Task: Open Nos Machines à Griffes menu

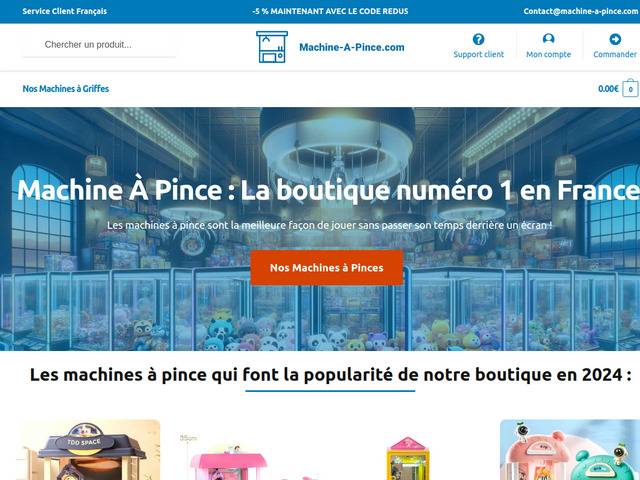Action: click(x=66, y=89)
